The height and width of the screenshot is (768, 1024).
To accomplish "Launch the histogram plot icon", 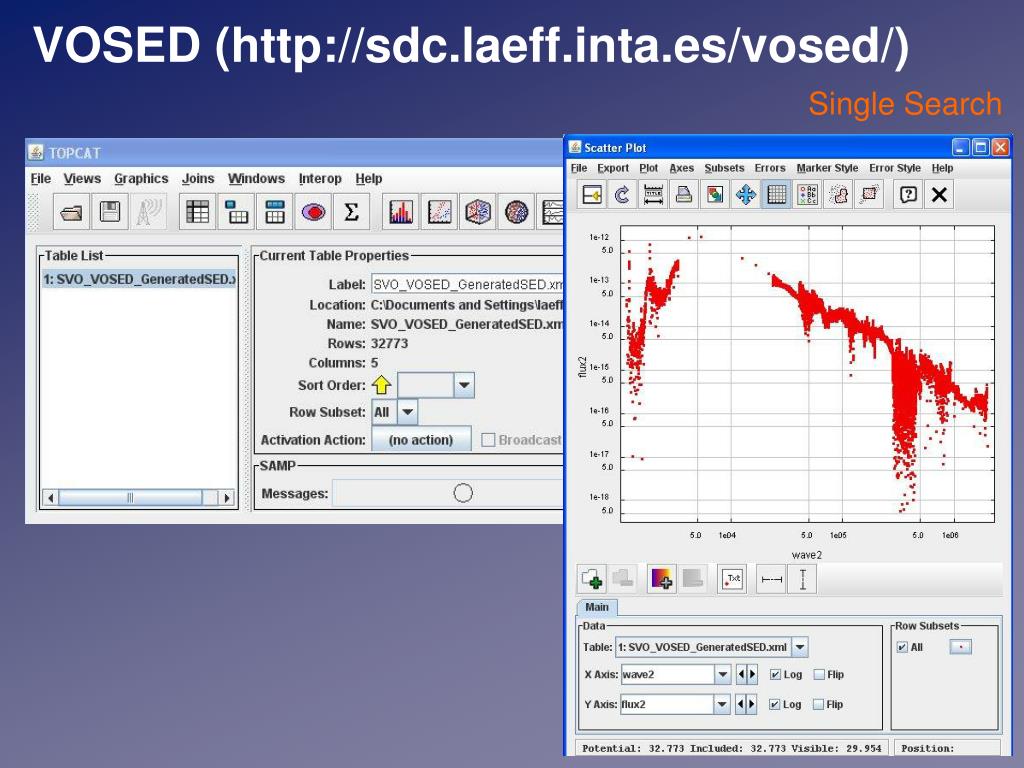I will pos(400,212).
